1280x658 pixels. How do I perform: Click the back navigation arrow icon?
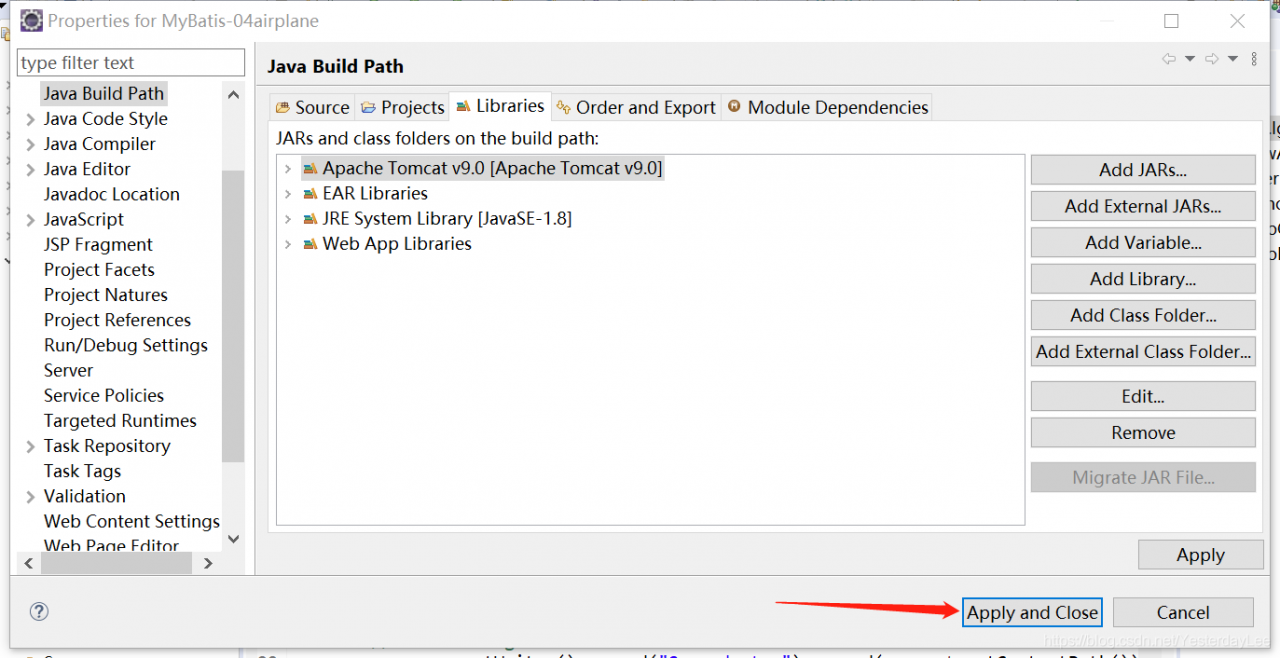click(1169, 59)
